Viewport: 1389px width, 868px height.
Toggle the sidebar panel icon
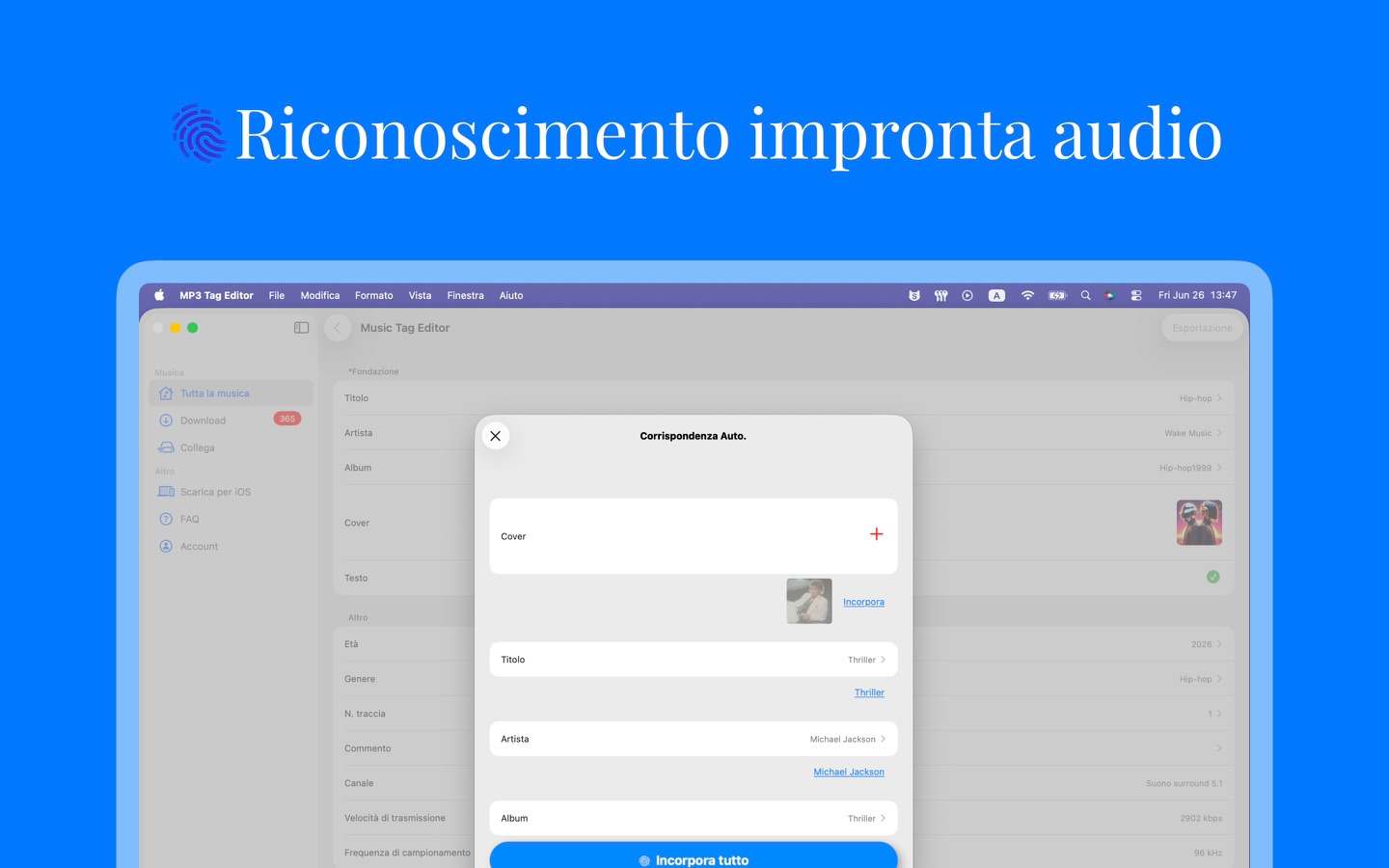(x=301, y=328)
